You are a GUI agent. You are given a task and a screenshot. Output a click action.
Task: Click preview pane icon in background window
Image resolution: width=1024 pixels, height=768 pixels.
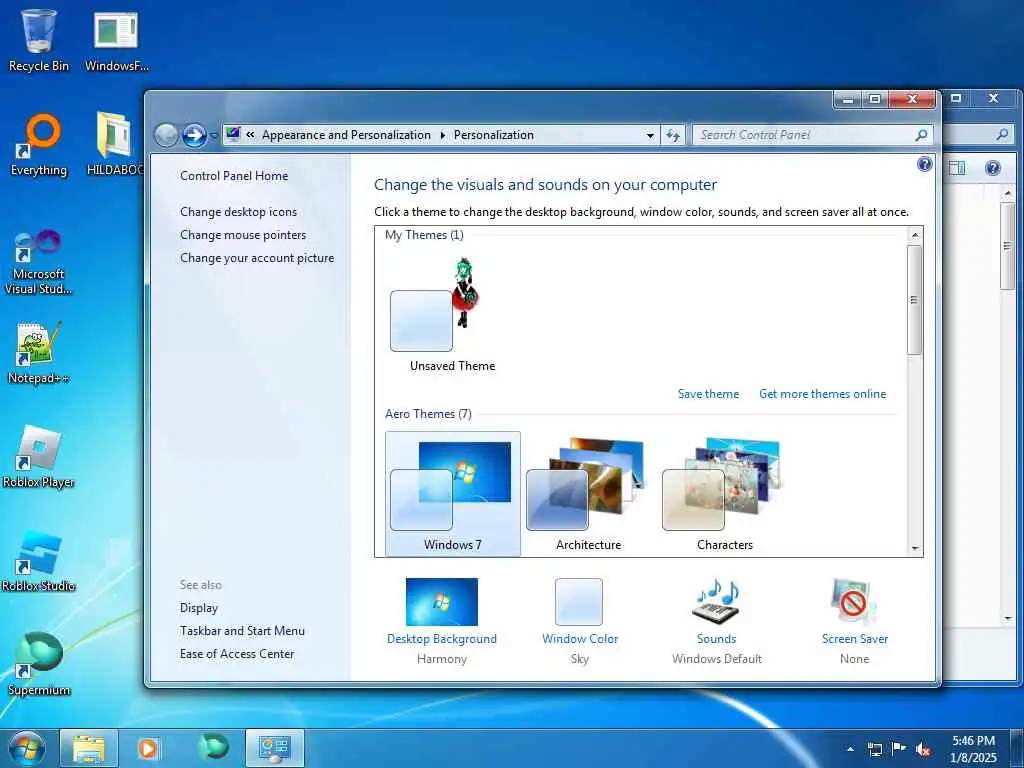coord(957,168)
